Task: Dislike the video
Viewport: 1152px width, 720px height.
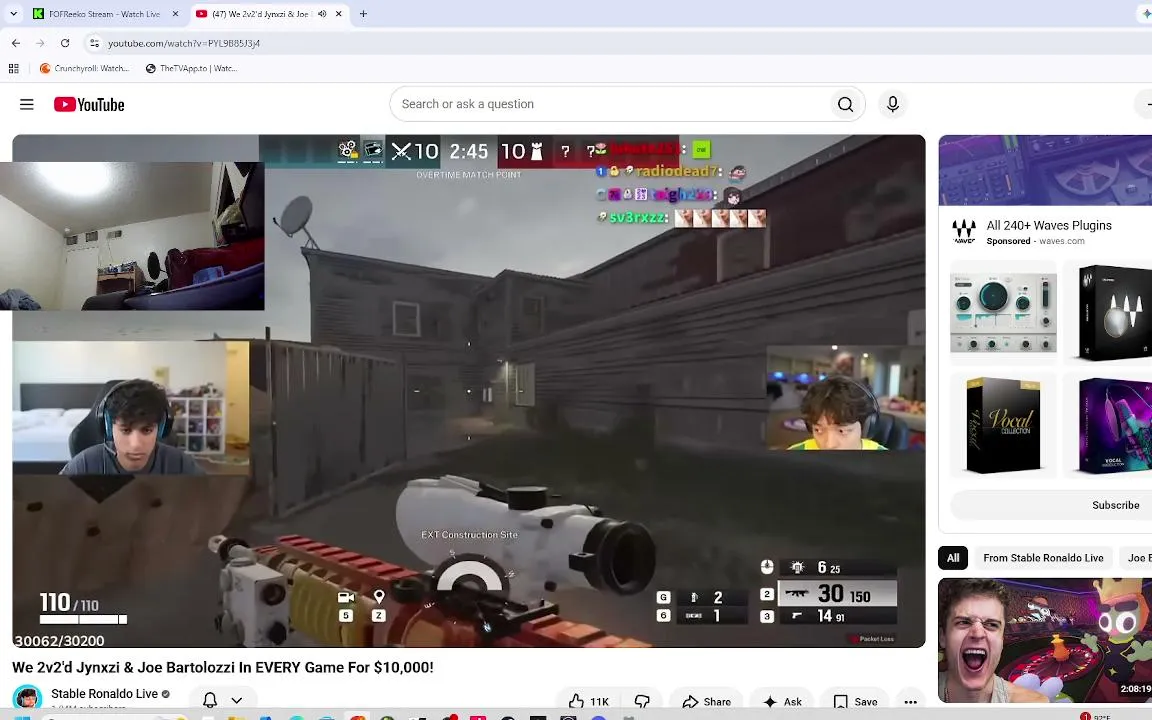Action: click(x=642, y=701)
